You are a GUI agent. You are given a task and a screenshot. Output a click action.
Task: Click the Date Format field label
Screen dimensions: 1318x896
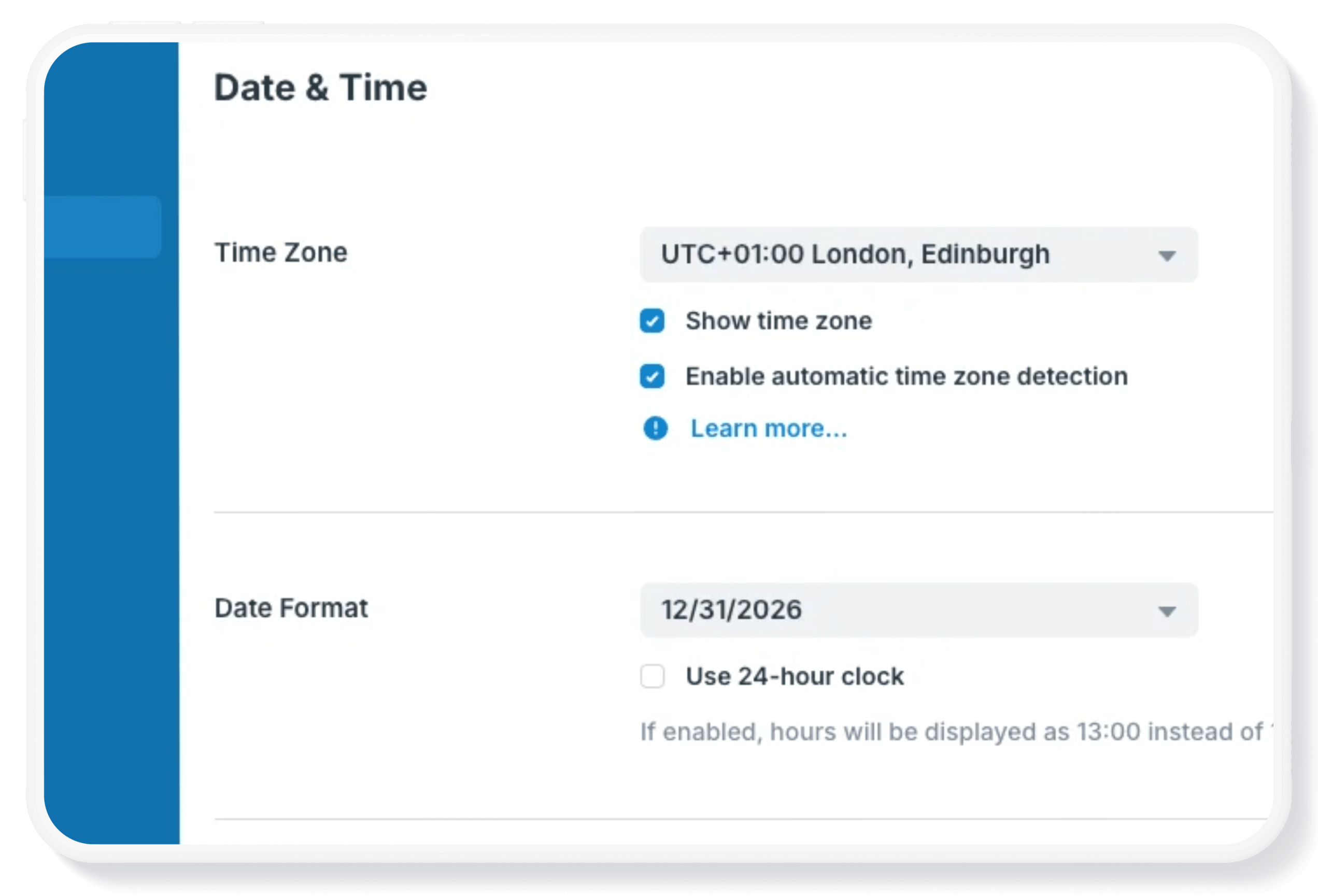click(x=291, y=608)
